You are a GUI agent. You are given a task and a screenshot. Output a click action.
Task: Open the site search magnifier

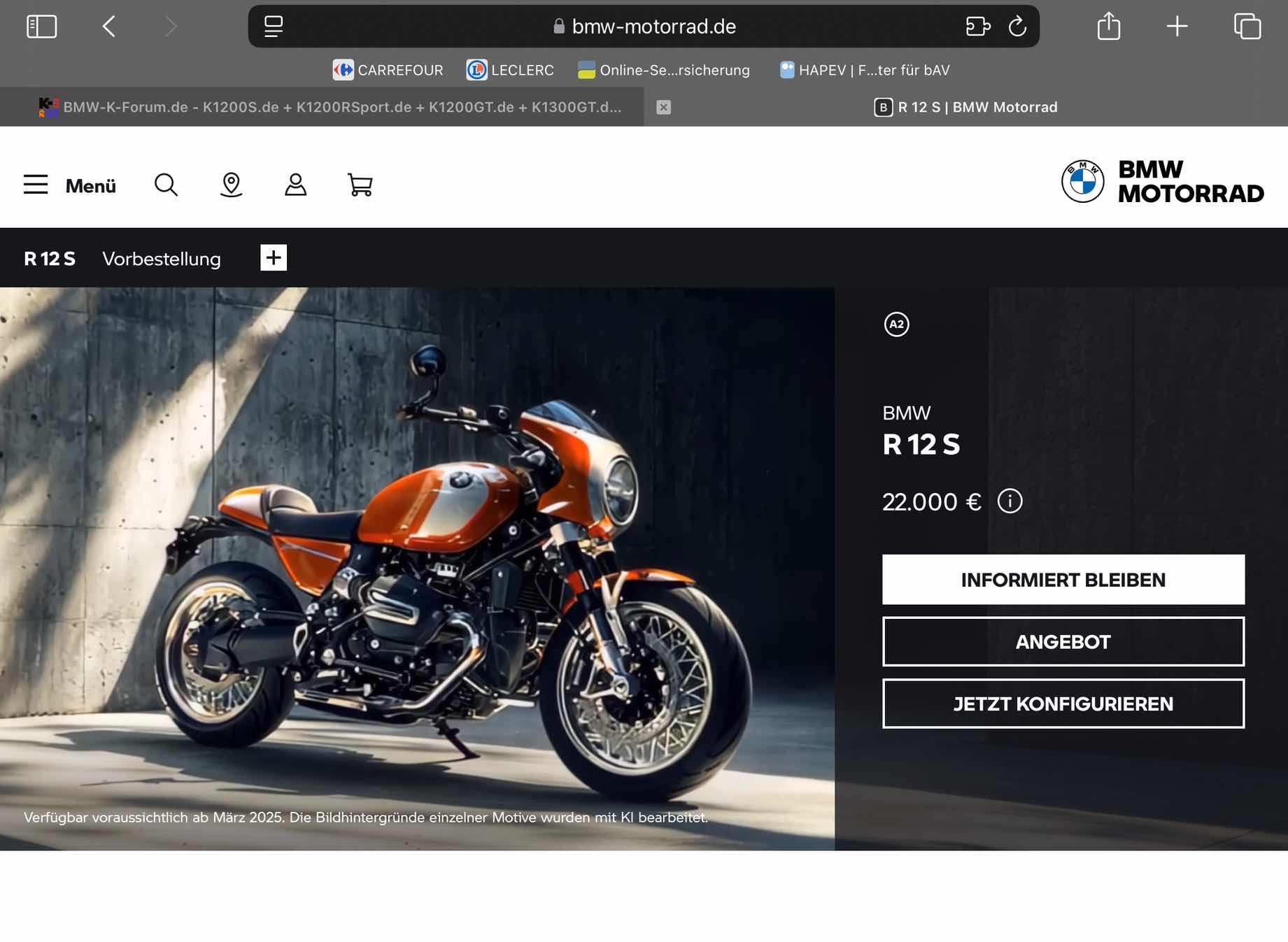coord(166,185)
